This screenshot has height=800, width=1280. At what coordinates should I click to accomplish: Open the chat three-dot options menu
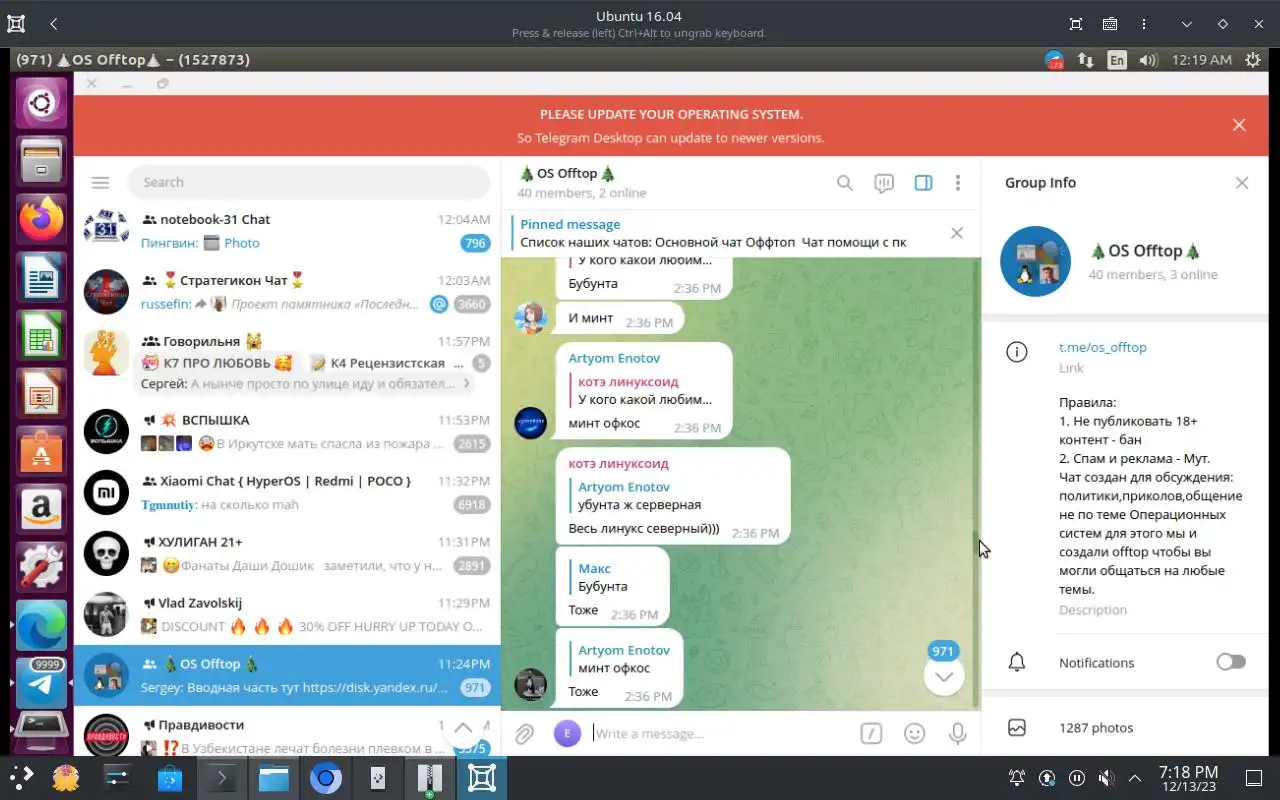[958, 183]
